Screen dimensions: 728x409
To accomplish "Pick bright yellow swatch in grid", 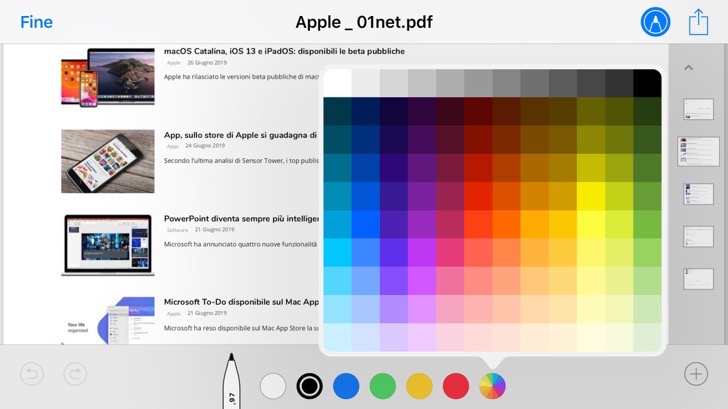I will (591, 196).
